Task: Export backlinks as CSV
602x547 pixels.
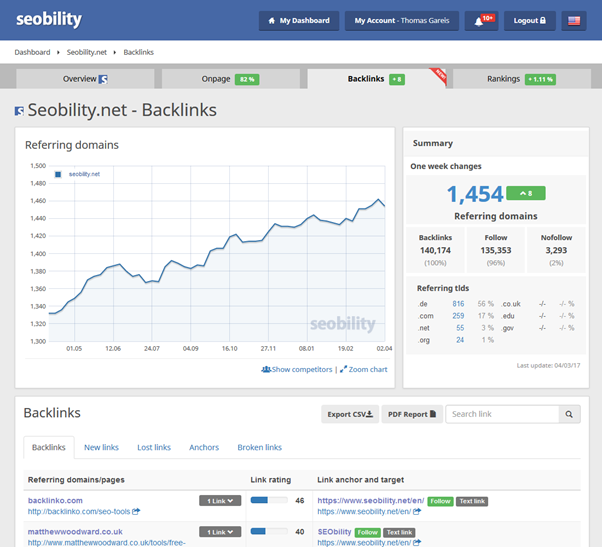Action: tap(350, 414)
